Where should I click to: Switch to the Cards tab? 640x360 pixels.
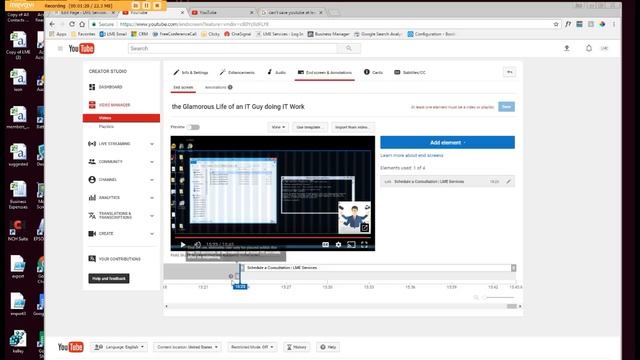[373, 72]
